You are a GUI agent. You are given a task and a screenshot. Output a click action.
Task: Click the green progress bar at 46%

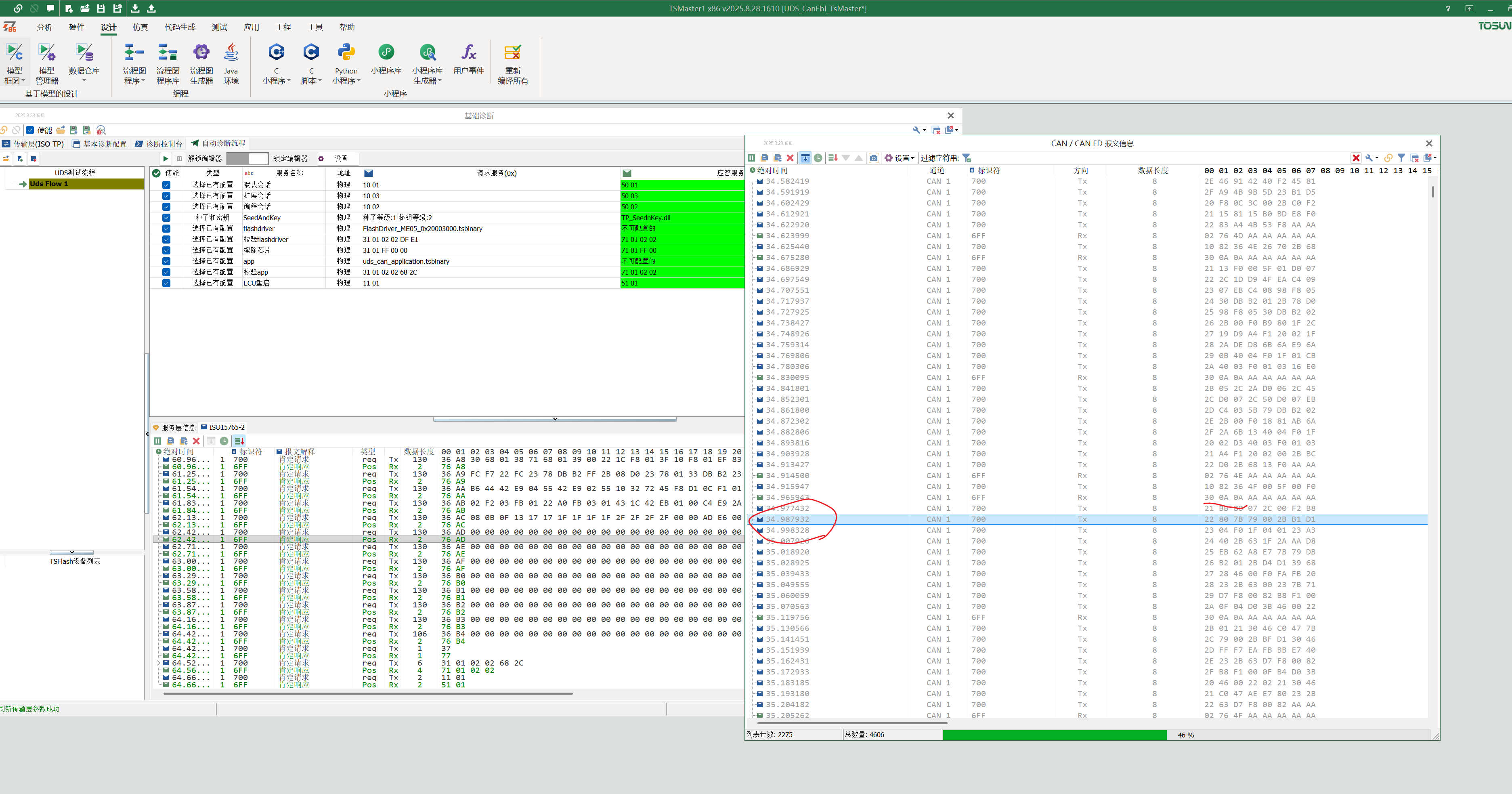click(x=1054, y=735)
